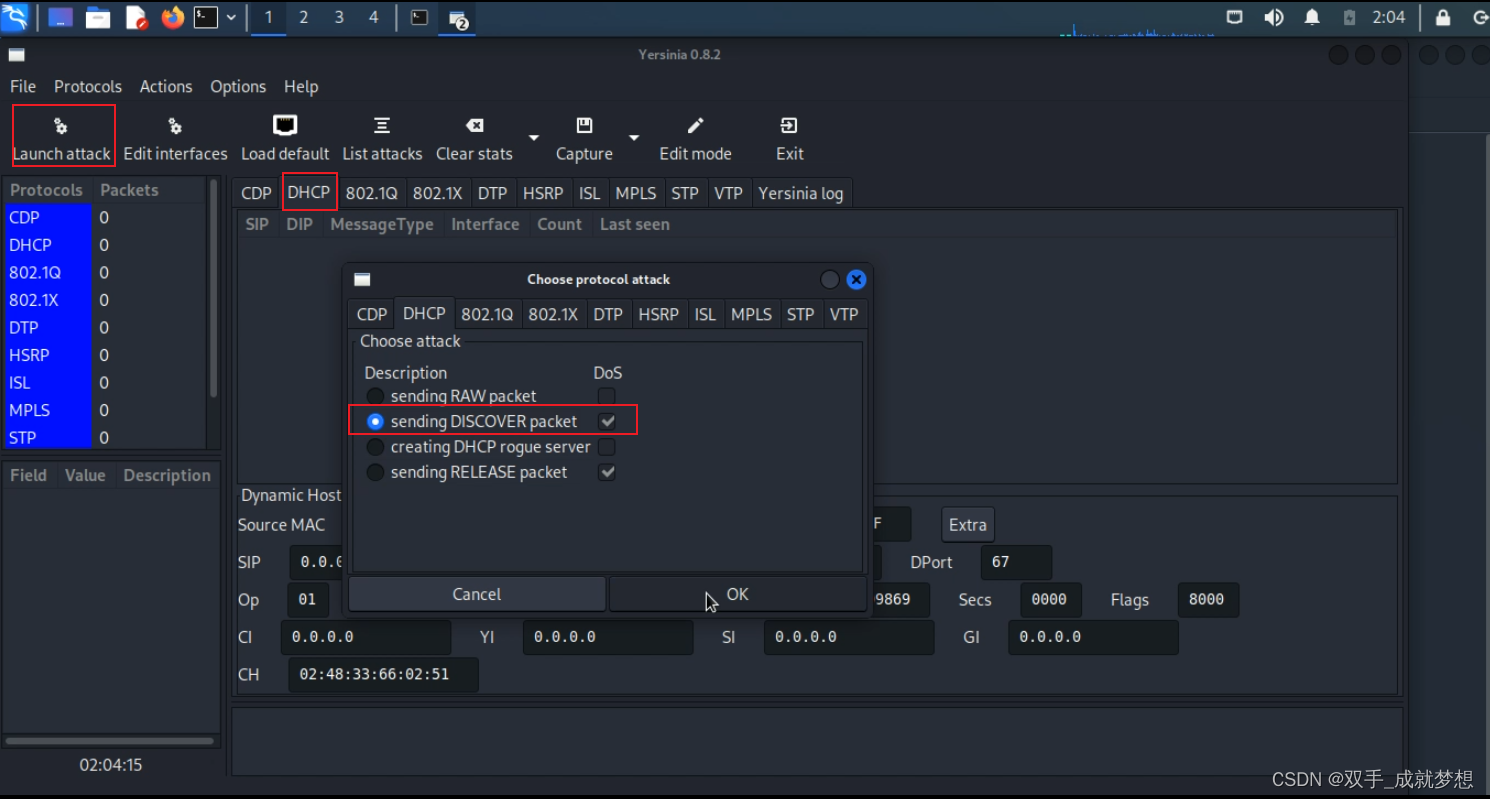Click the Launch attack toolbar icon
The height and width of the screenshot is (799, 1490).
click(x=61, y=126)
